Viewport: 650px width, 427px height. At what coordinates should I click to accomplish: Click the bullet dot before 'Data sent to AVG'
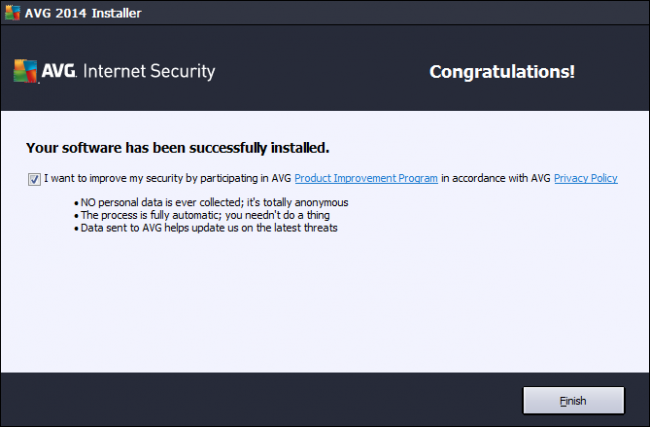click(77, 227)
